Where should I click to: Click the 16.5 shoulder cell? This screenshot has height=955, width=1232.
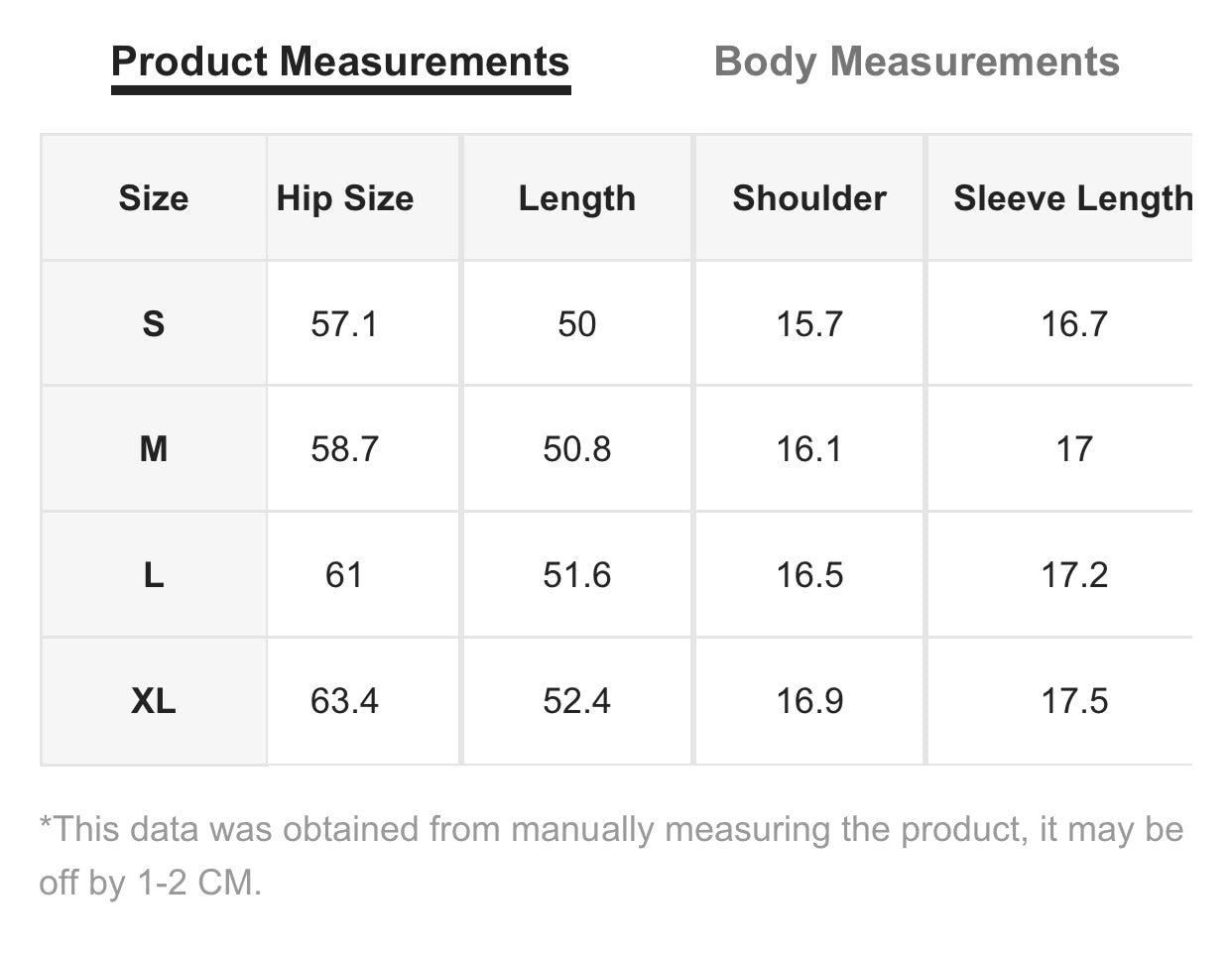809,575
